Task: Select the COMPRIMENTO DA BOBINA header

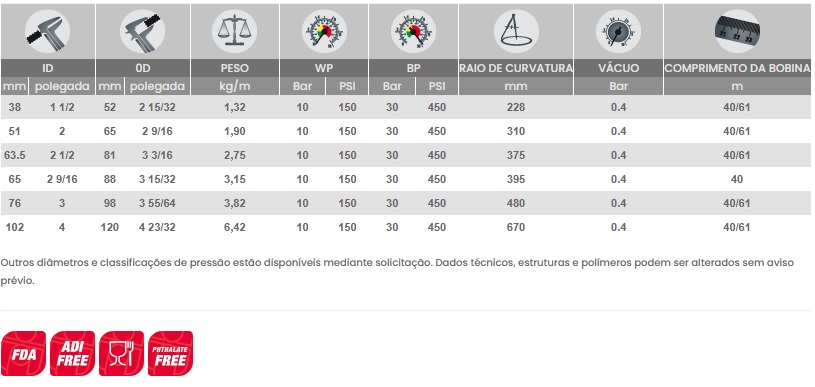Action: [737, 68]
